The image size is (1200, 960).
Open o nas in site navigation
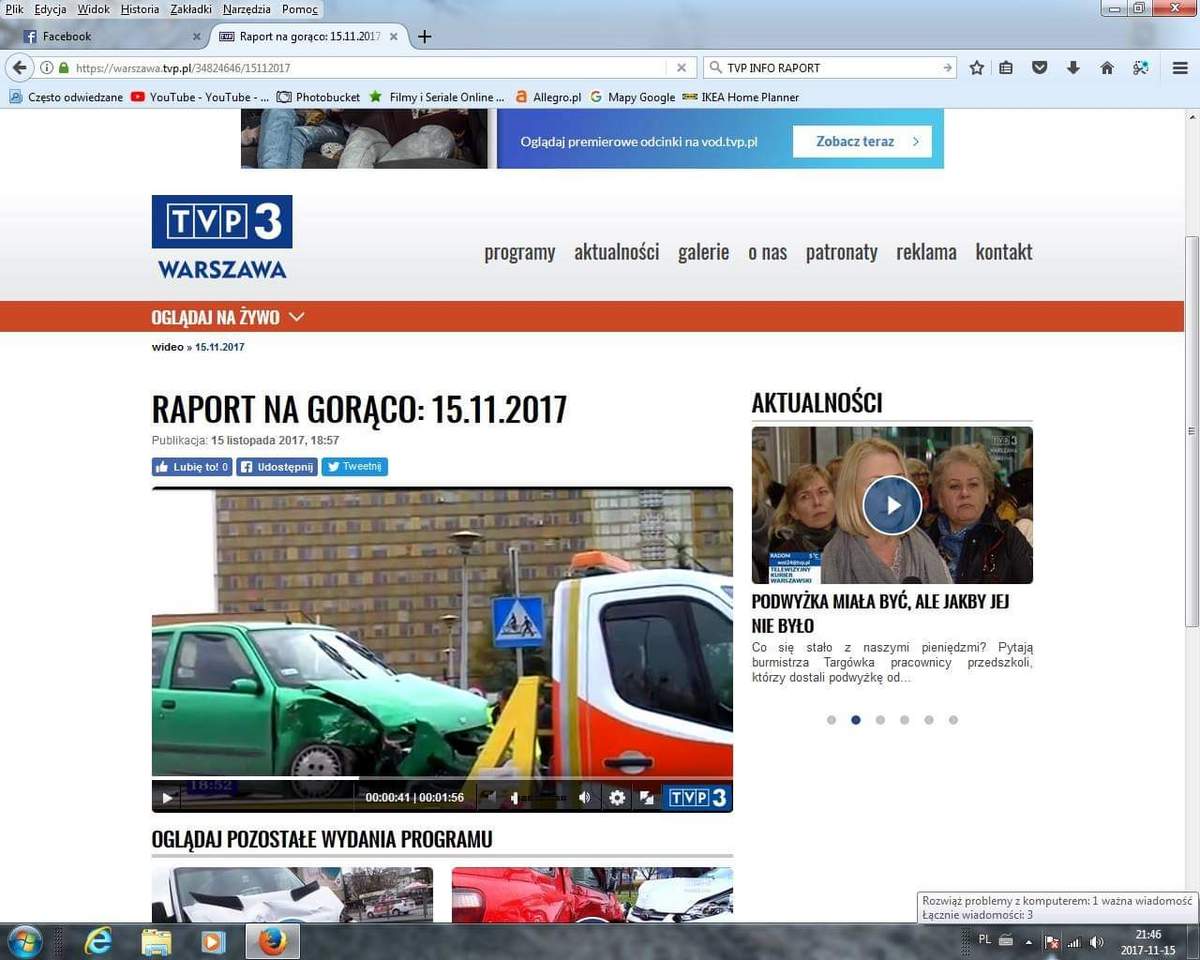pyautogui.click(x=767, y=252)
